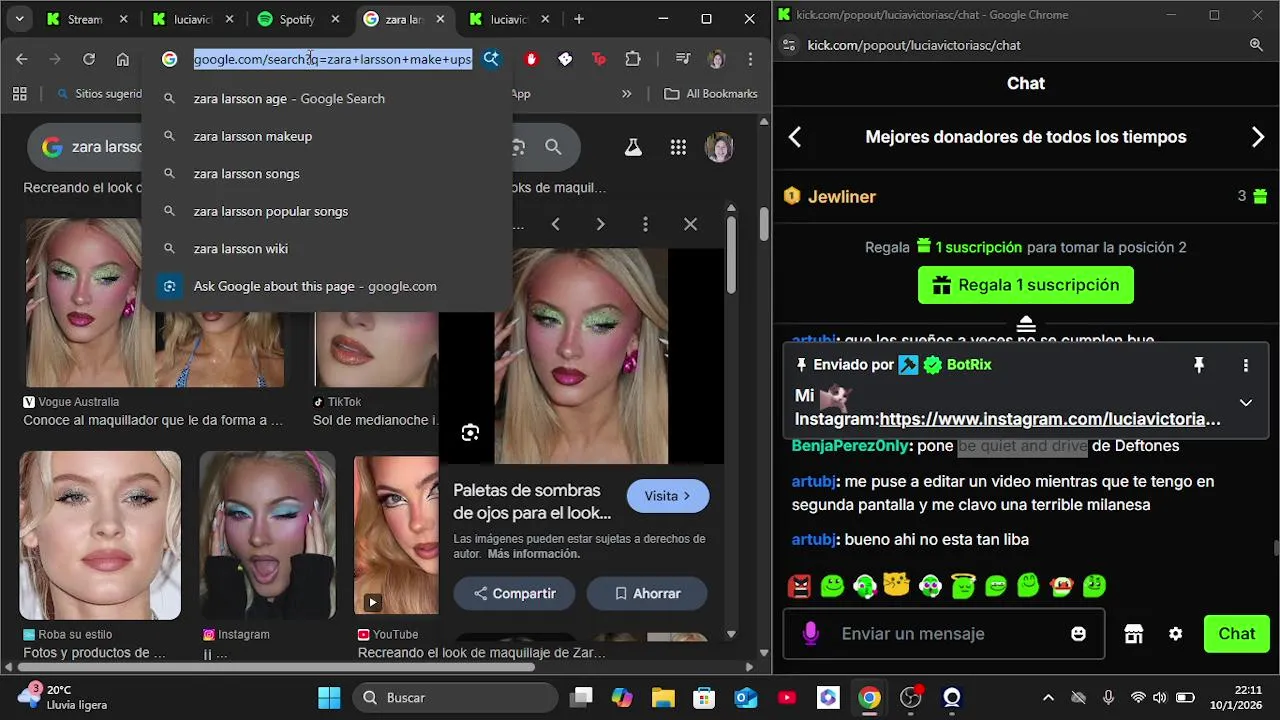Image resolution: width=1280 pixels, height=720 pixels.
Task: Select suggestion zara larsson wiki
Action: (327, 248)
